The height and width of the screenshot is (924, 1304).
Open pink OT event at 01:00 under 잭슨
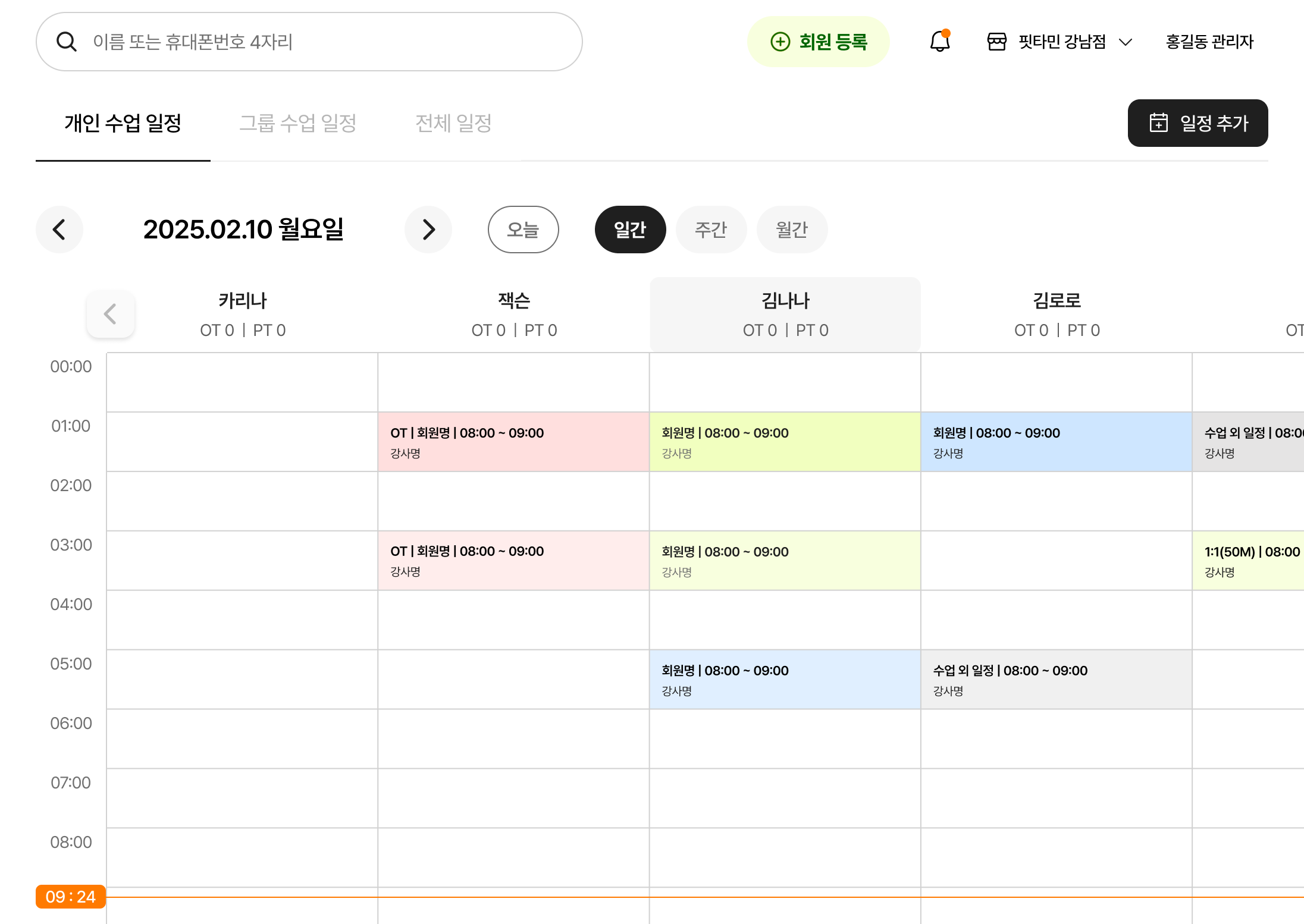click(x=513, y=442)
